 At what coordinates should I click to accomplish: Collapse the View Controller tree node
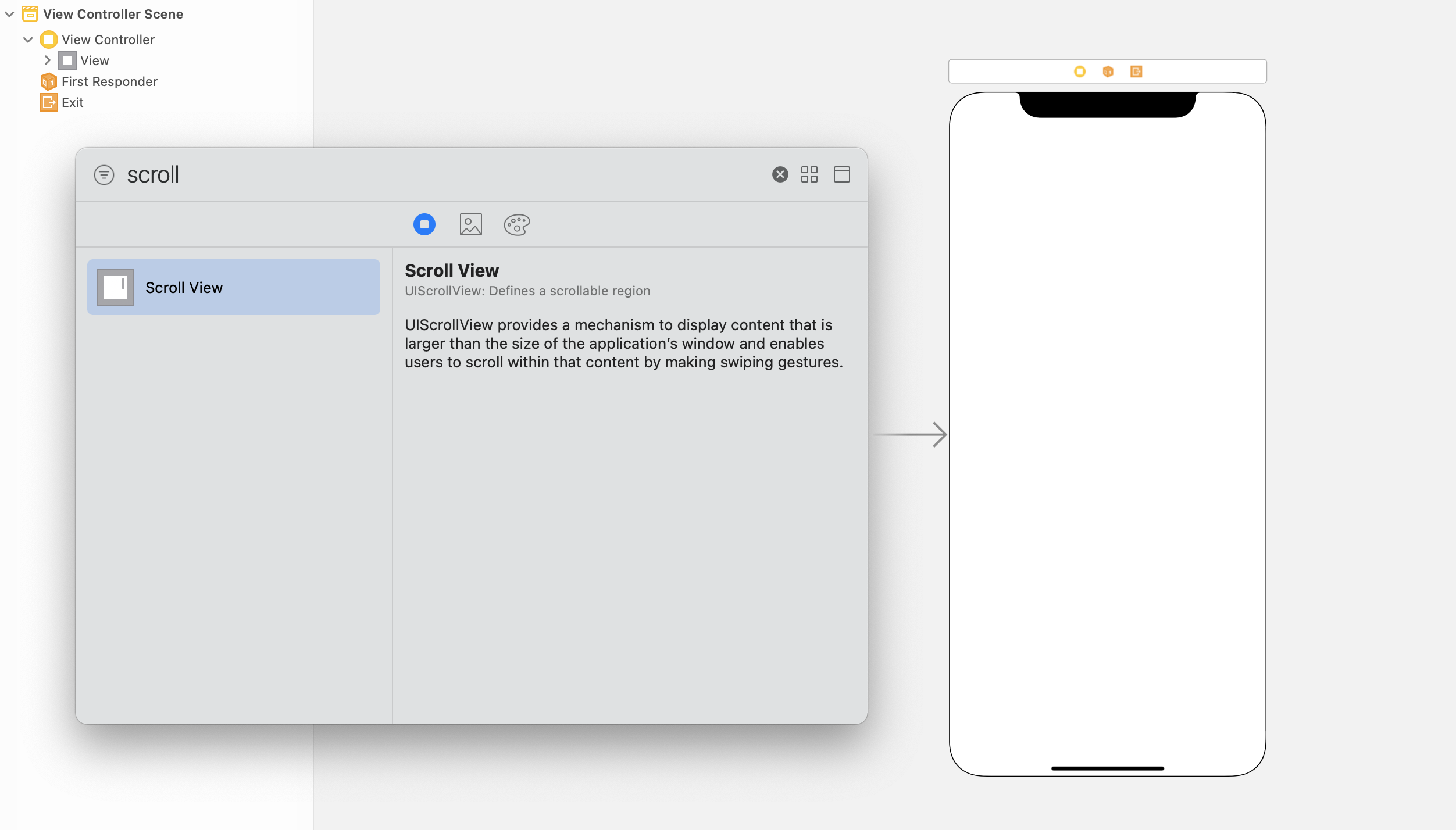pos(28,40)
